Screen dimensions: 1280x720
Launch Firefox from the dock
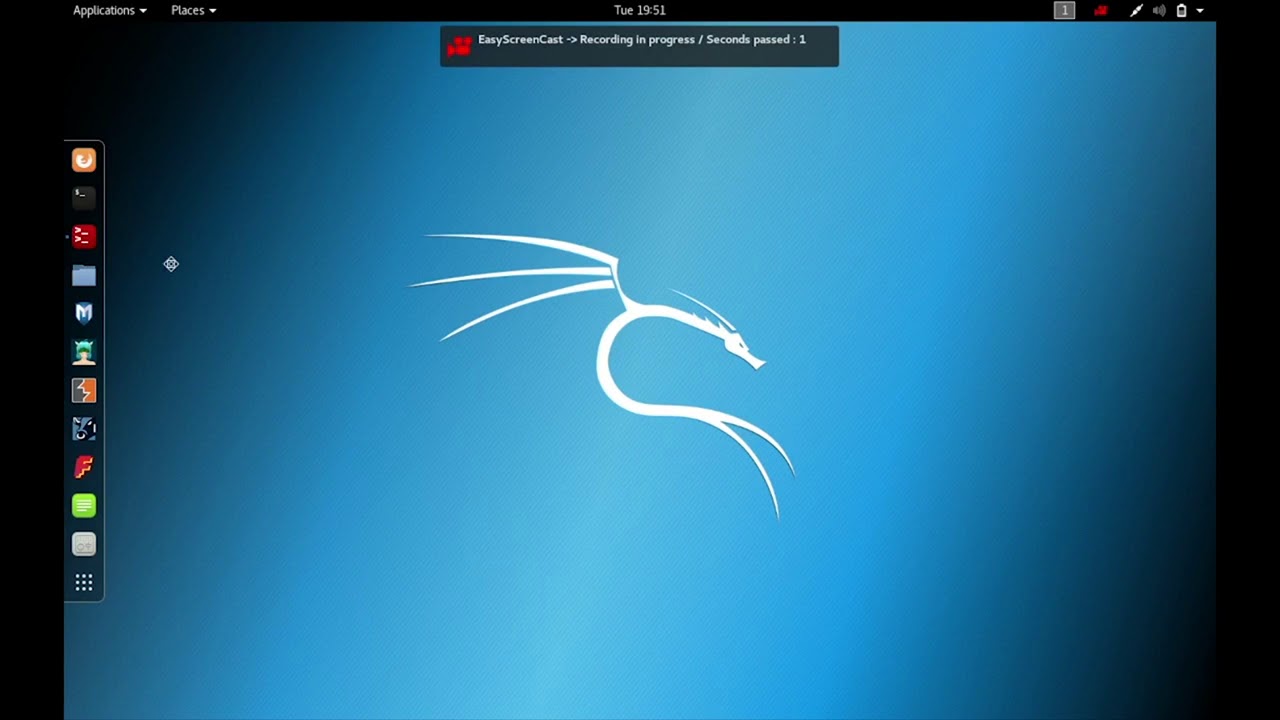(84, 160)
